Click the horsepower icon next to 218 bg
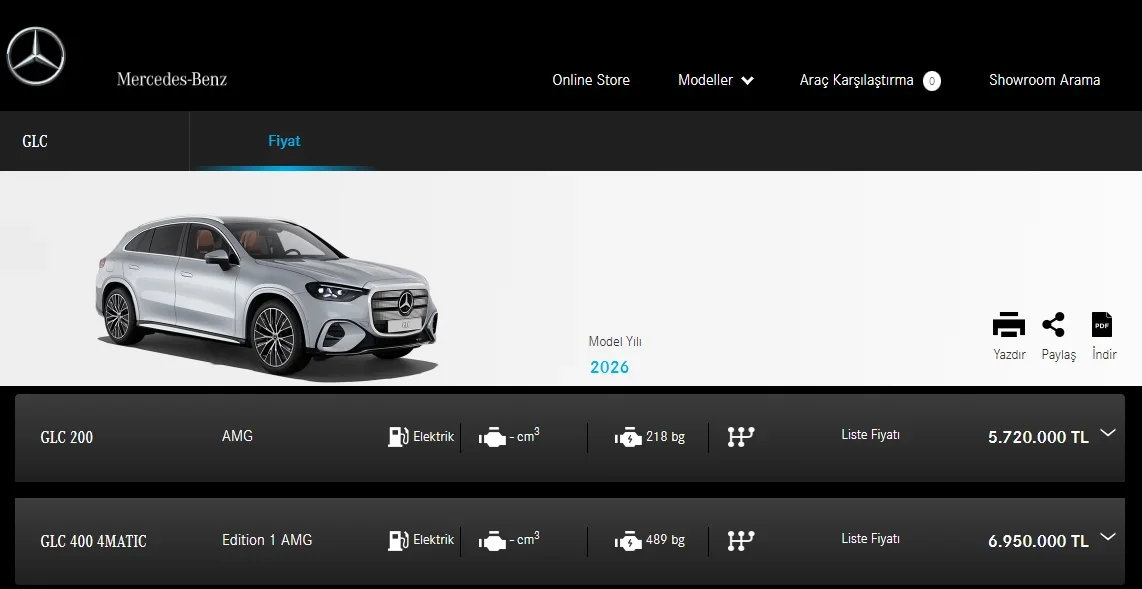The height and width of the screenshot is (589, 1142). click(x=628, y=438)
